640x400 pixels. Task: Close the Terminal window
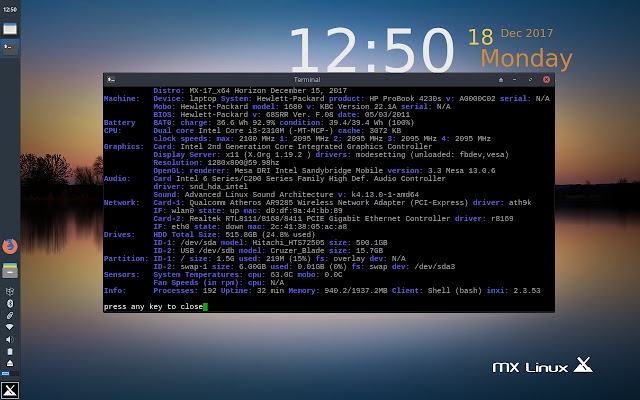click(x=546, y=80)
